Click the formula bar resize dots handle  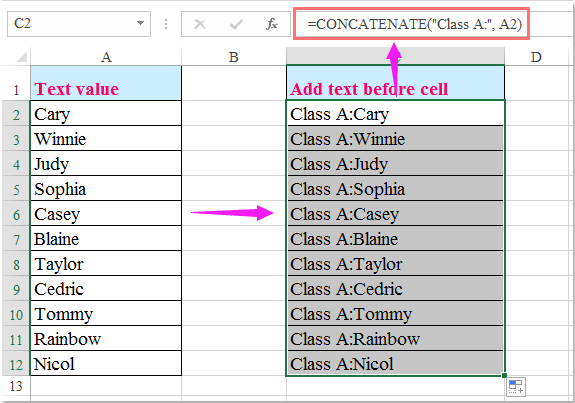[166, 24]
